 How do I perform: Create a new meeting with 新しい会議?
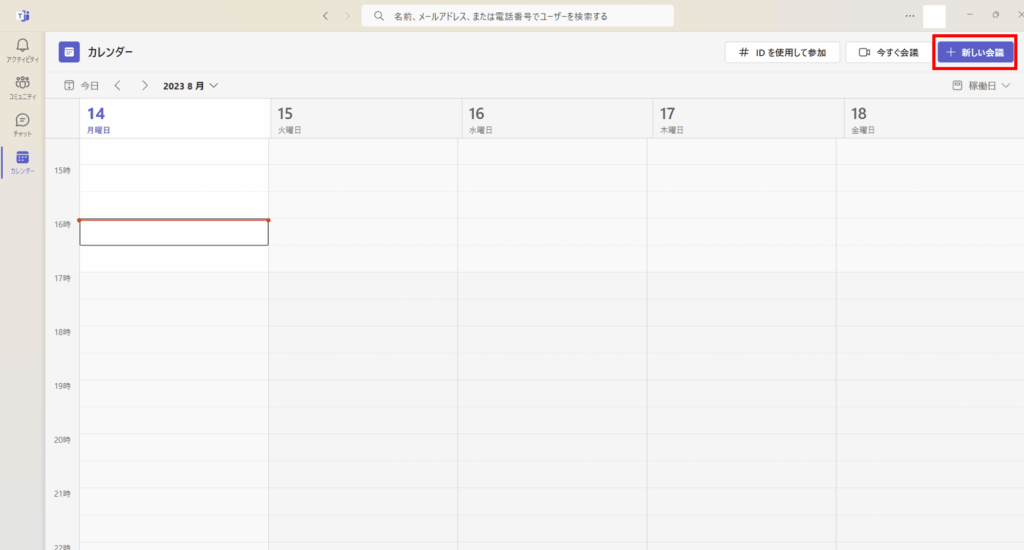976,52
